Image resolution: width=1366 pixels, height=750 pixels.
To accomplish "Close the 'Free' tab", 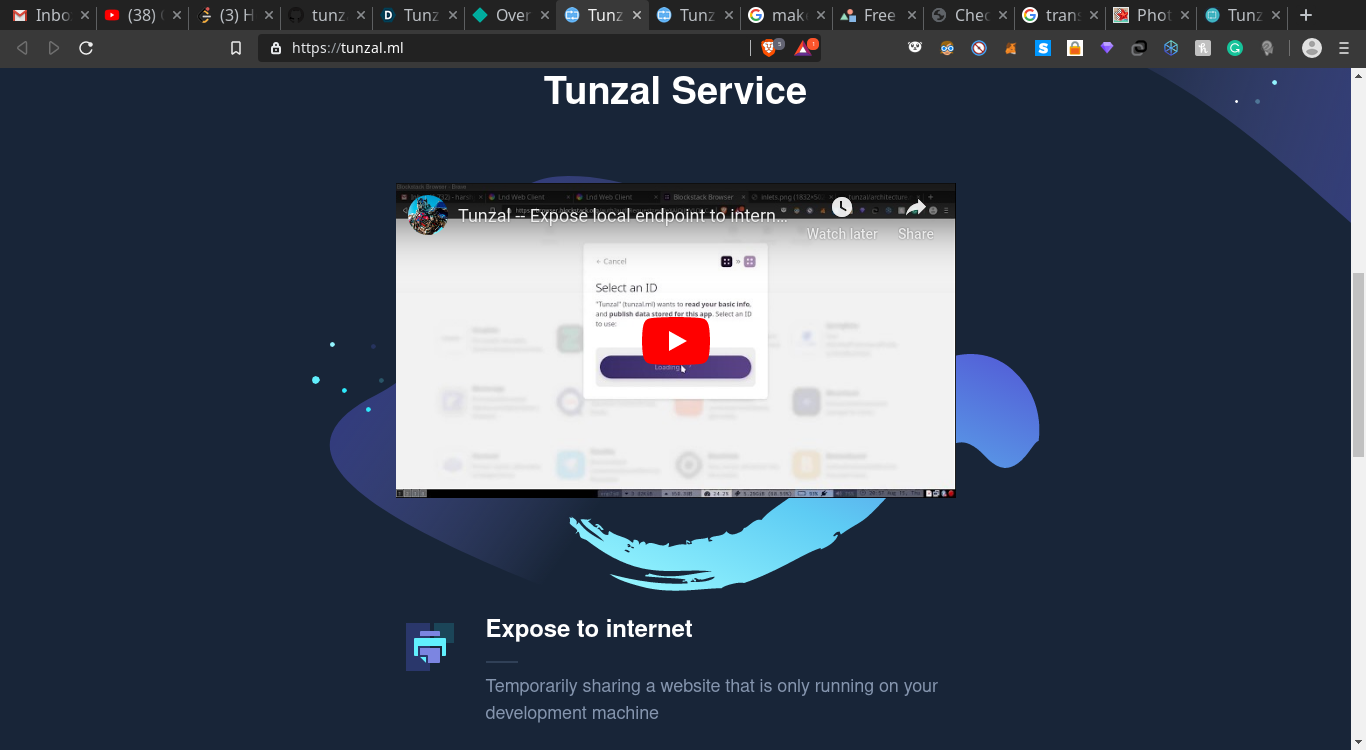I will pyautogui.click(x=912, y=15).
